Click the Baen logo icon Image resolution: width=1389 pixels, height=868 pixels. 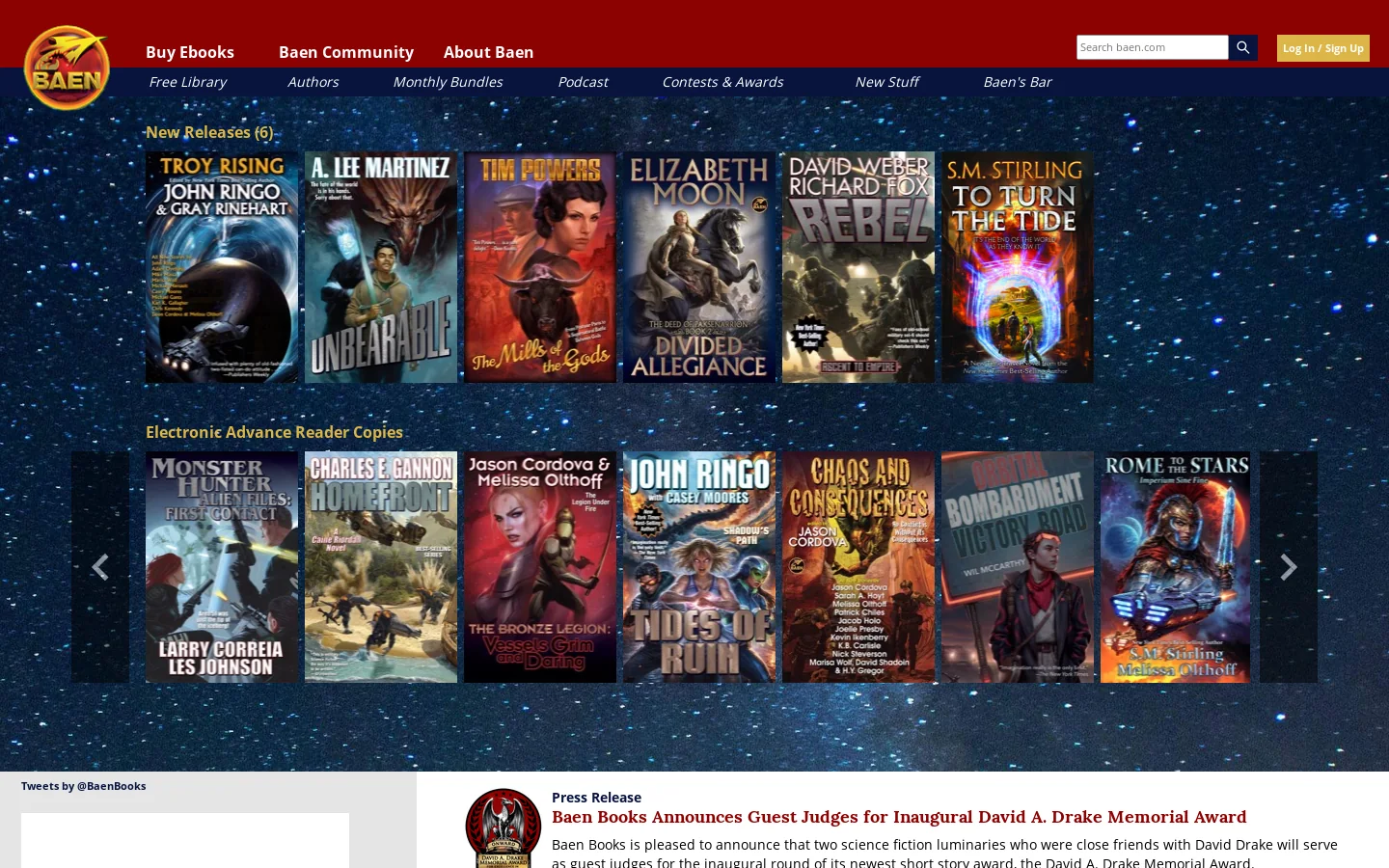tap(67, 68)
